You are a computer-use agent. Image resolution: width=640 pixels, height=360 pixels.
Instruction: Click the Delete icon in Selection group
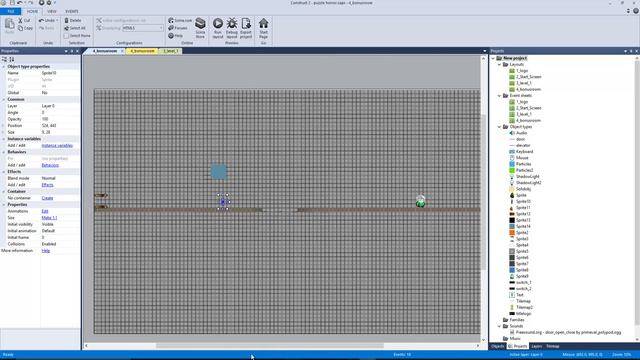[66, 20]
